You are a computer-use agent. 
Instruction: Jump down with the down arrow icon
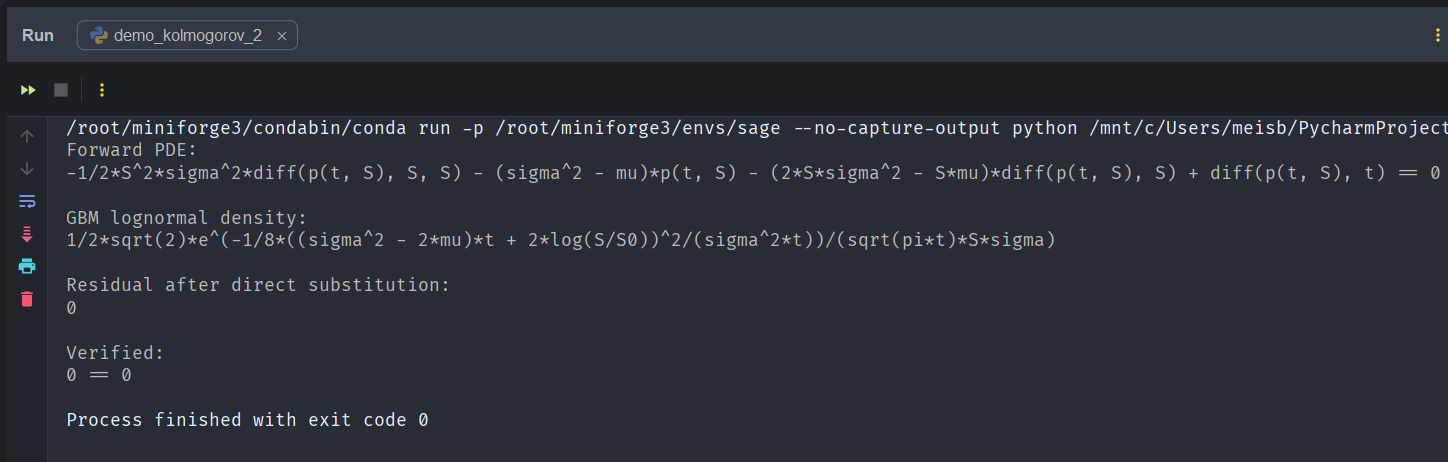pyautogui.click(x=27, y=169)
